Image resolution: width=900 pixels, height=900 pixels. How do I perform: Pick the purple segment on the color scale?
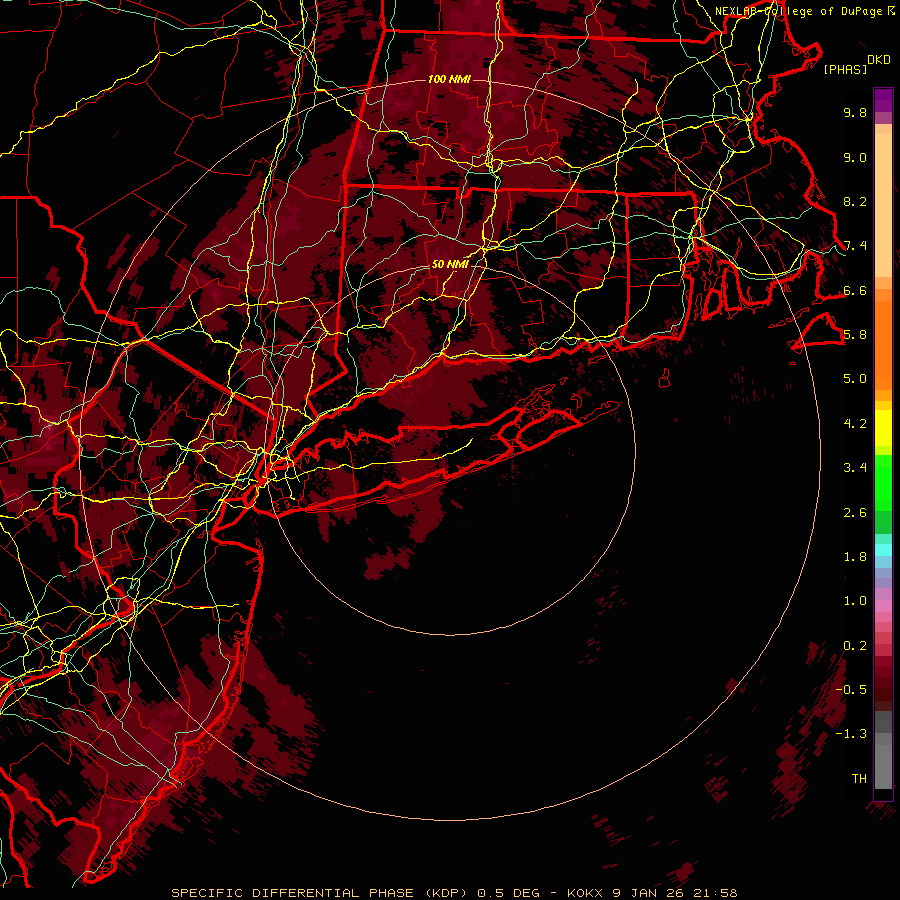883,100
